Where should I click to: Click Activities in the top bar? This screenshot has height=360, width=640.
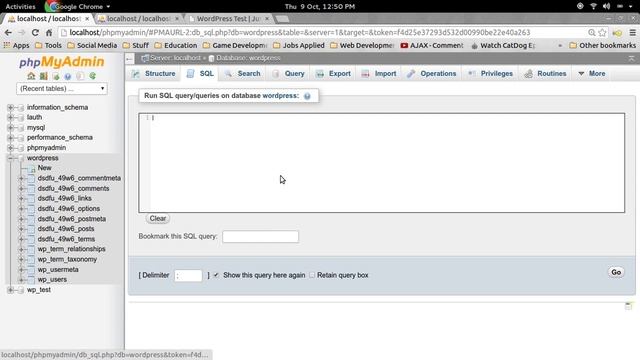pyautogui.click(x=20, y=7)
